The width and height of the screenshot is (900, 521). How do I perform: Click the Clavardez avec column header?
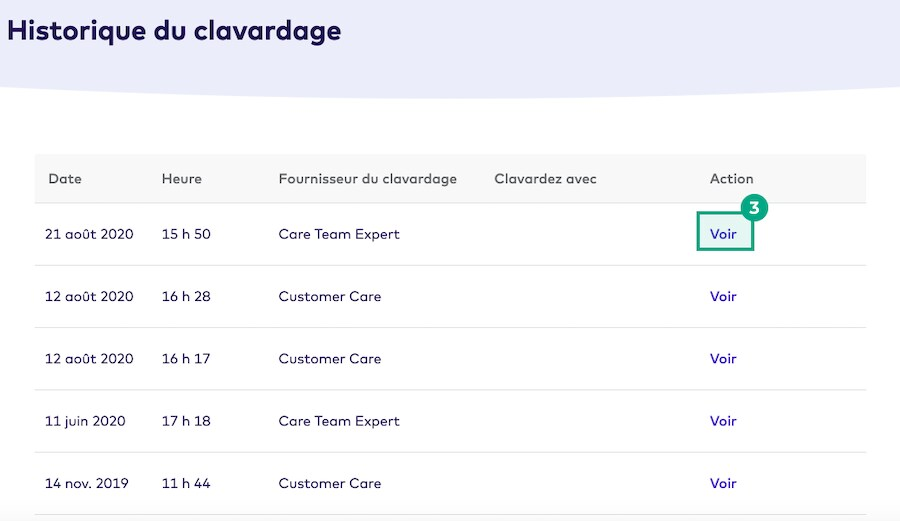(x=545, y=179)
